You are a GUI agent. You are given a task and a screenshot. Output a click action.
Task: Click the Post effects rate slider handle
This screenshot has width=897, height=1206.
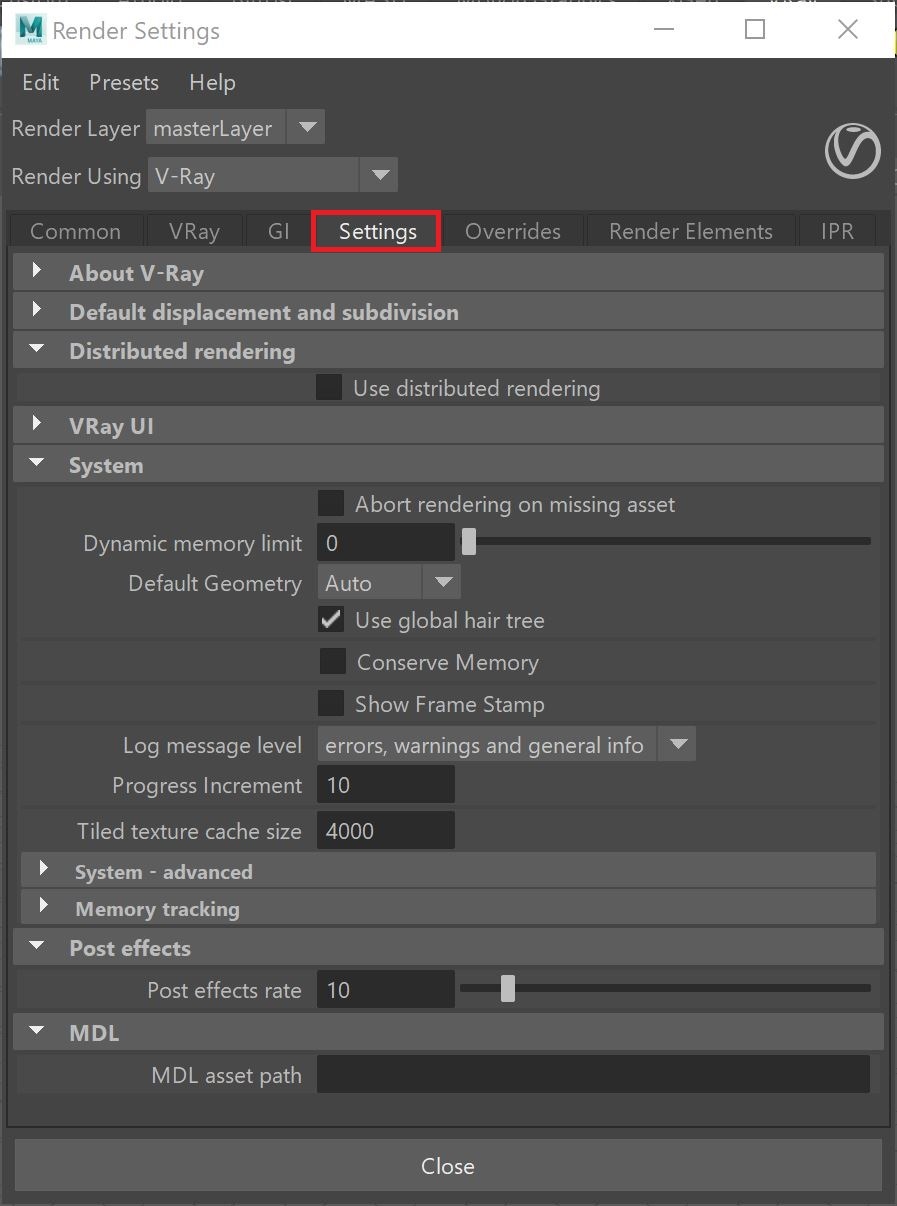508,989
